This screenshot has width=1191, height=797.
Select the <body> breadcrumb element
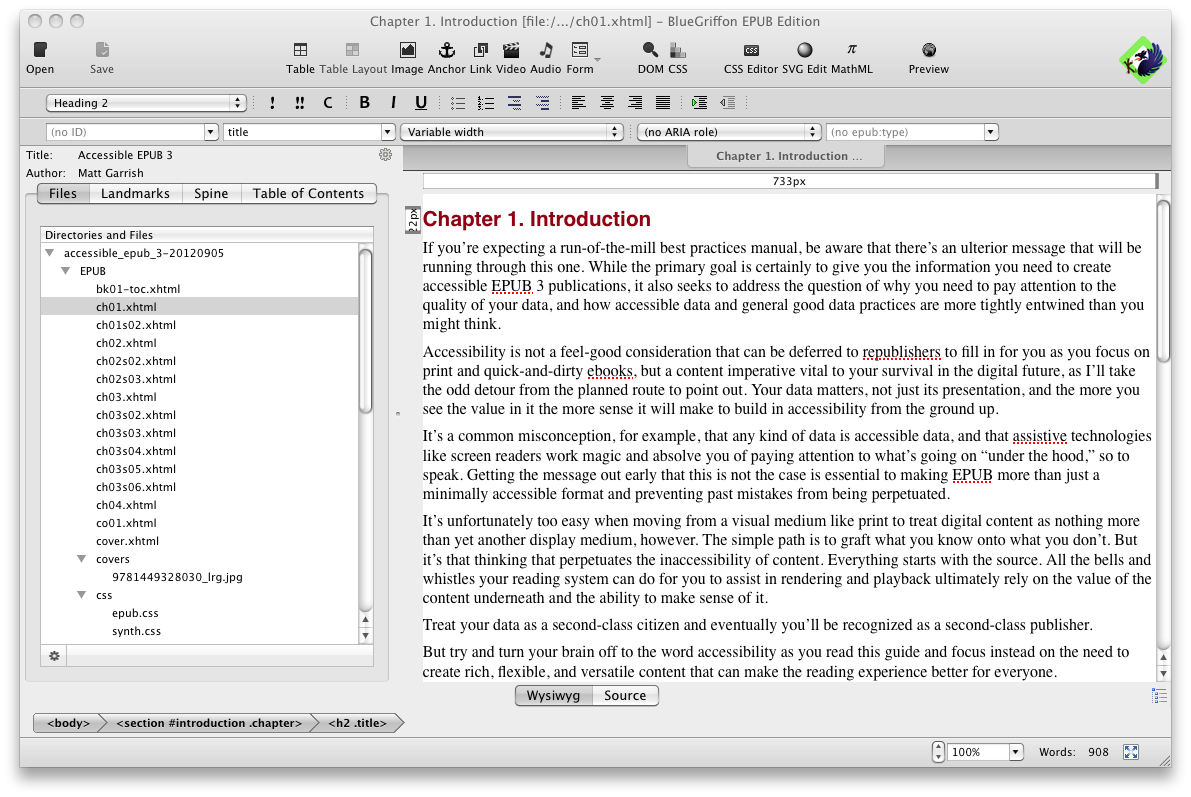coord(68,723)
